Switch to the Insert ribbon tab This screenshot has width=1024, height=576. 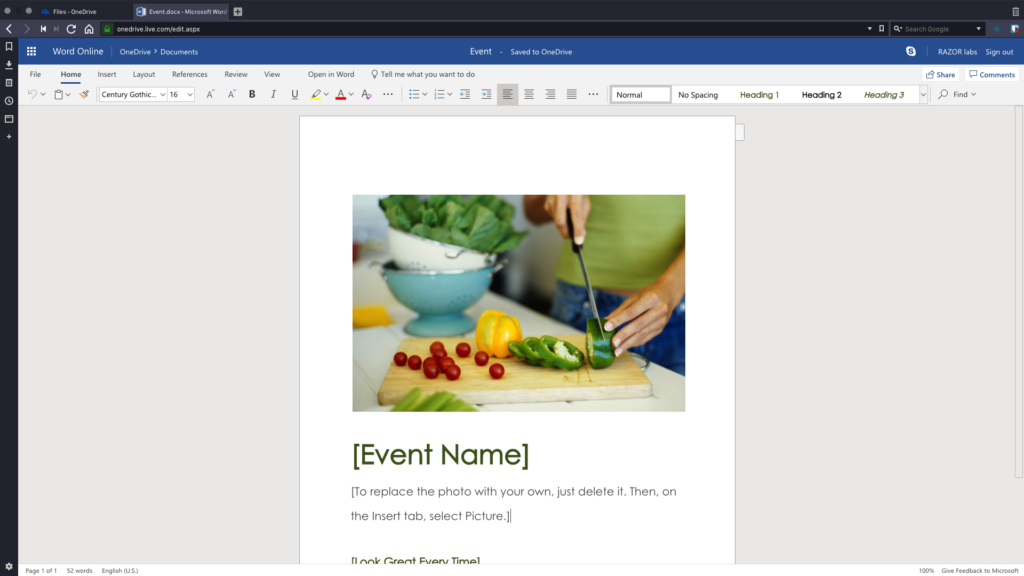tap(106, 74)
